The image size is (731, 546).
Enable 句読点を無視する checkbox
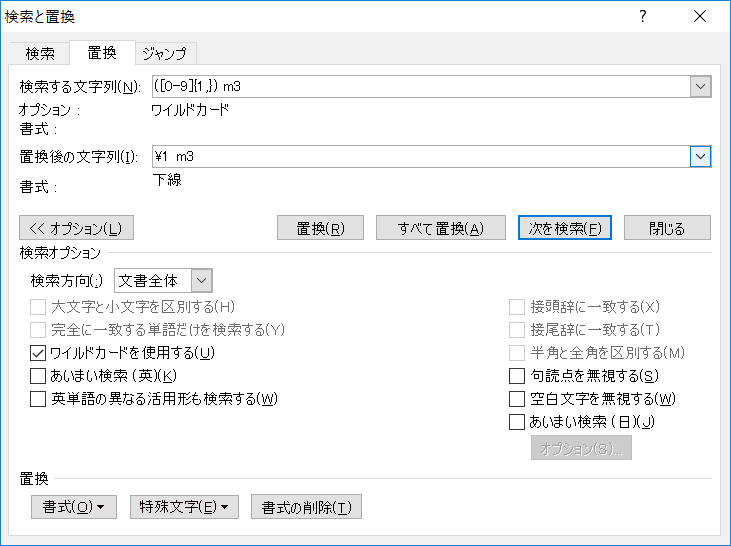pos(517,376)
